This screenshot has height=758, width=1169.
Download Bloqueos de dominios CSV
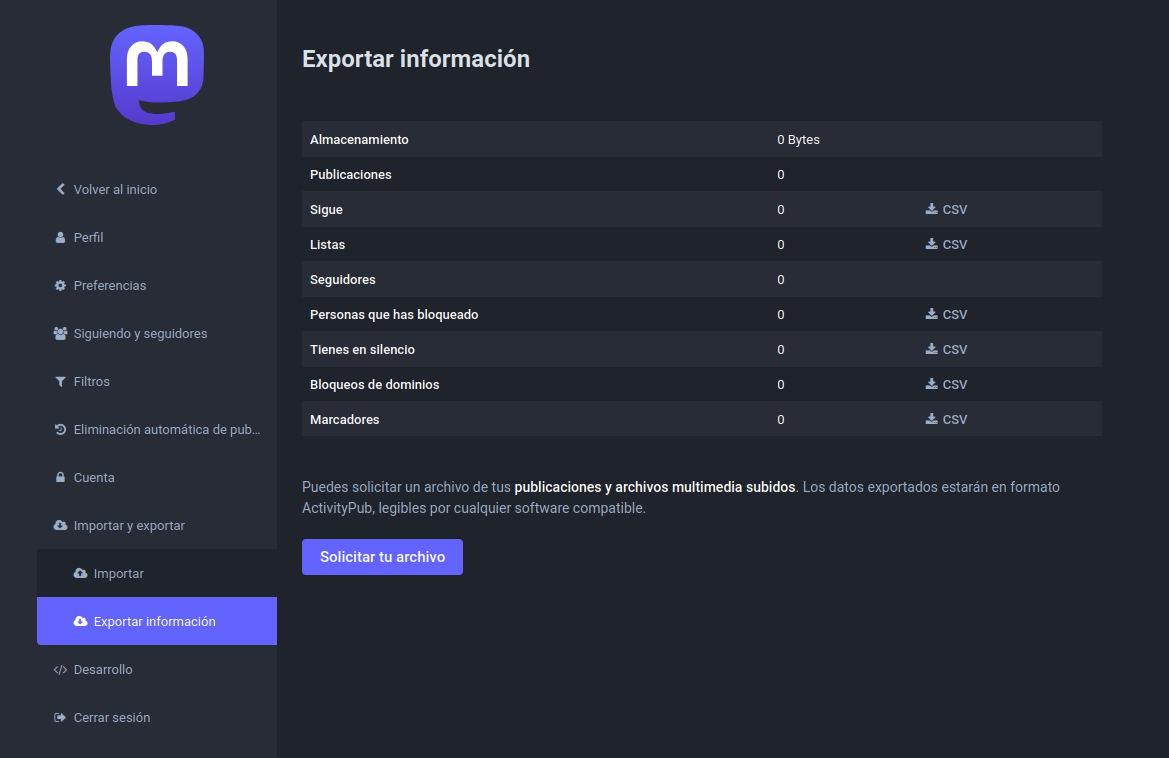946,385
